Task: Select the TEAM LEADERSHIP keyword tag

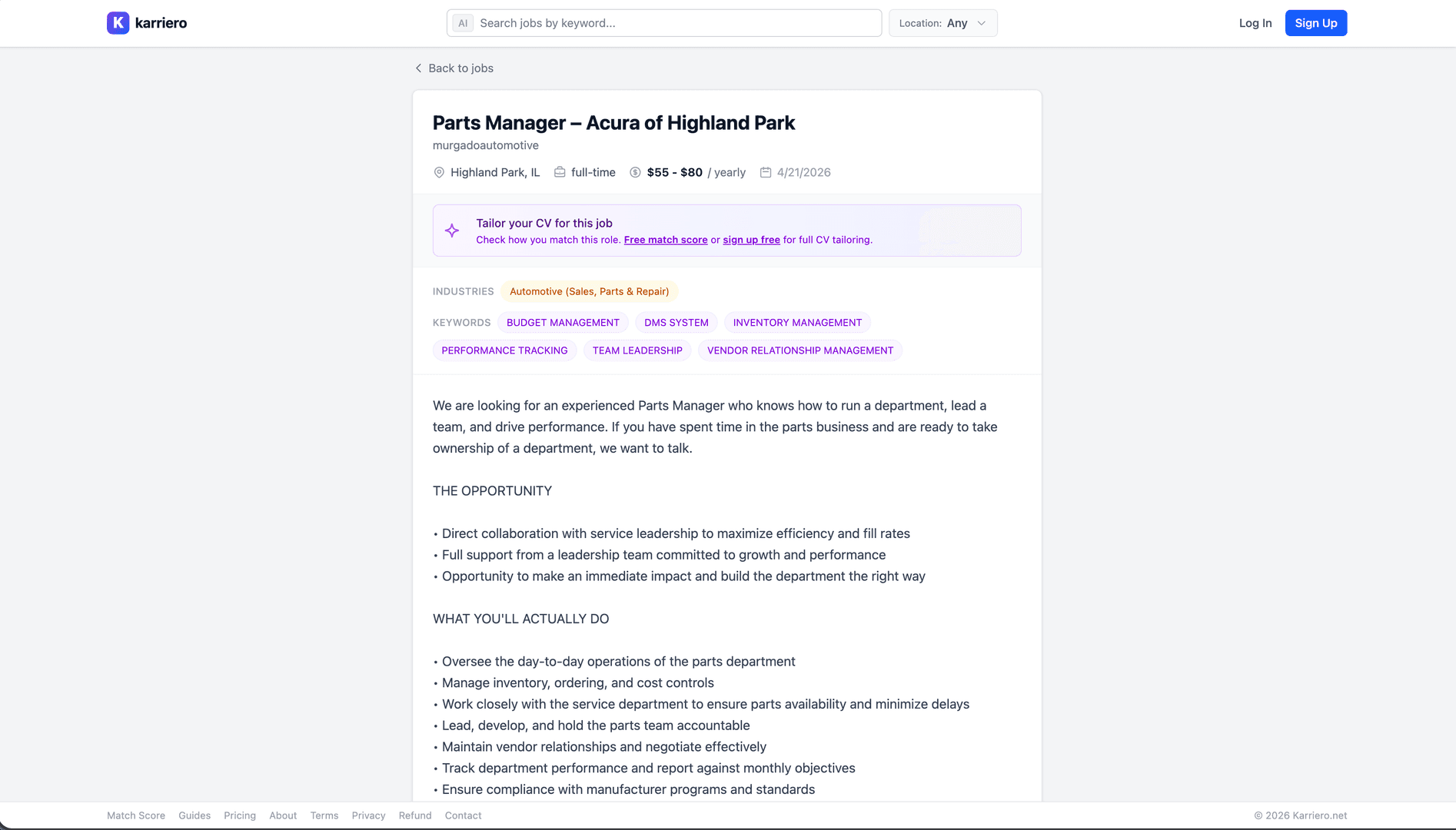Action: coord(637,350)
